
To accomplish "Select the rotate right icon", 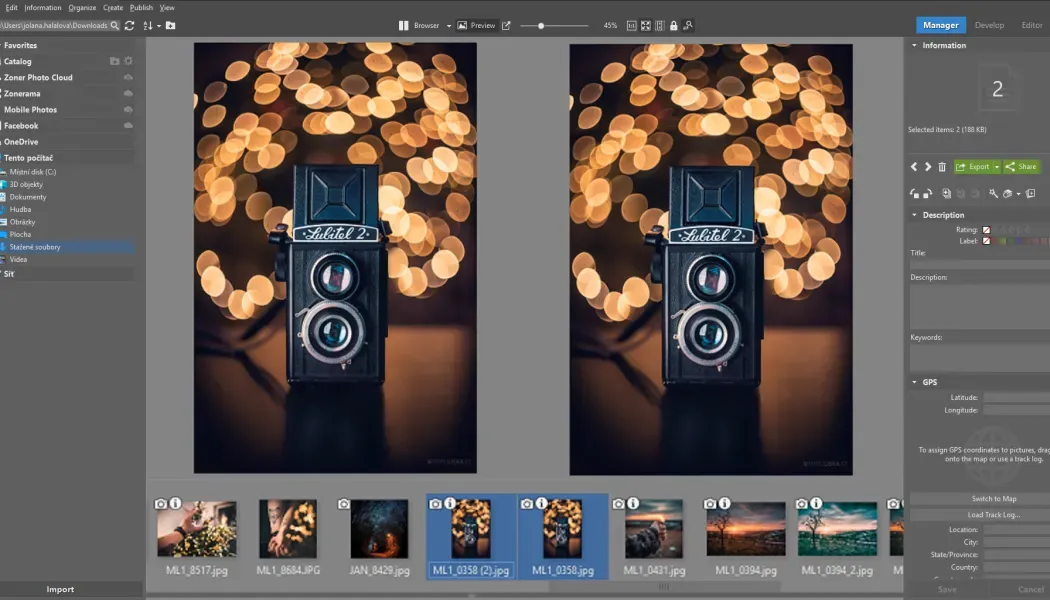I will [x=927, y=194].
